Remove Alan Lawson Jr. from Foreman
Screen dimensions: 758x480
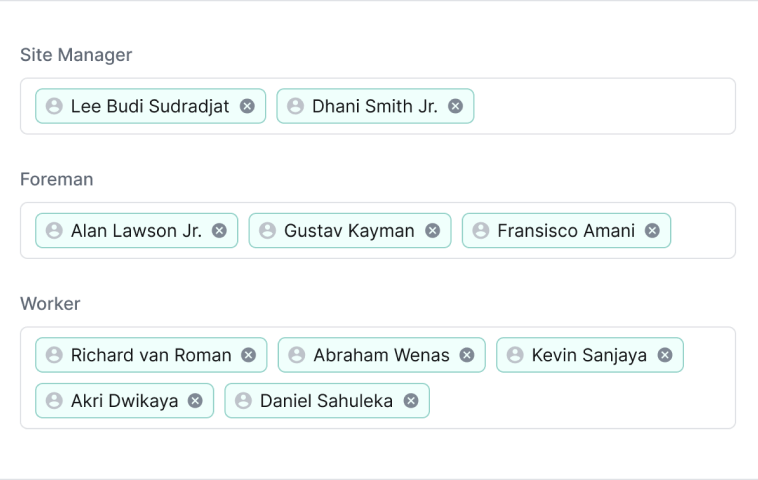219,231
